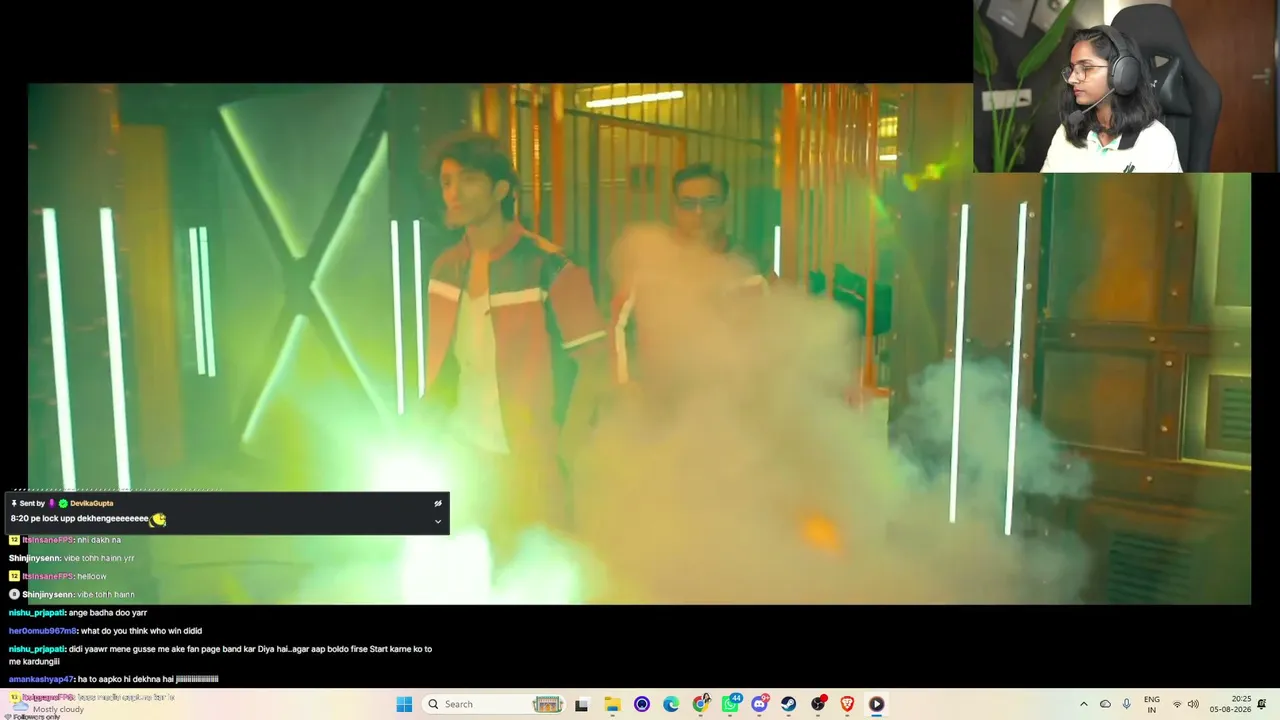Open WhatsApp from the taskbar
Viewport: 1280px width, 720px height.
(x=731, y=704)
